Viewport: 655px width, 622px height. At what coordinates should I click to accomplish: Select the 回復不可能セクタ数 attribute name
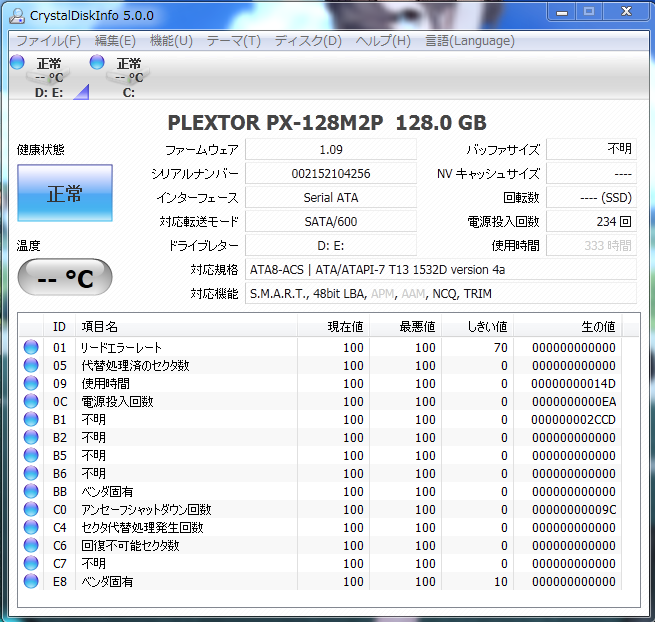(x=130, y=546)
